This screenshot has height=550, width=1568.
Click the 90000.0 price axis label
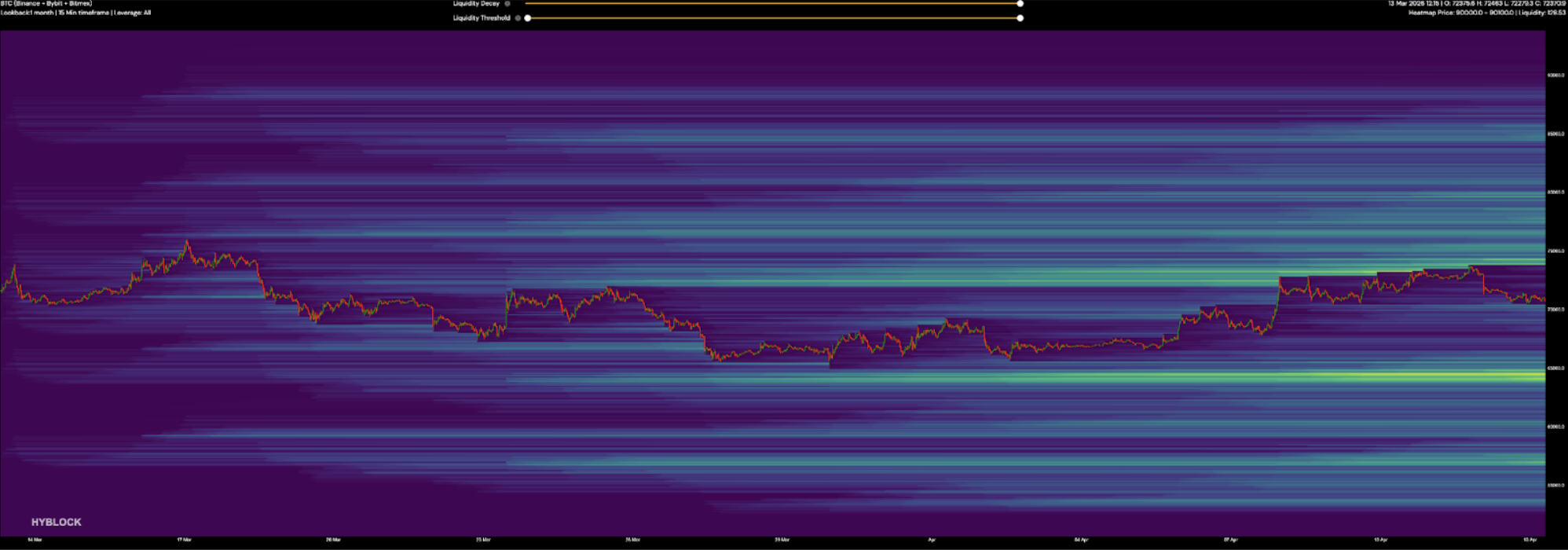(x=1555, y=75)
